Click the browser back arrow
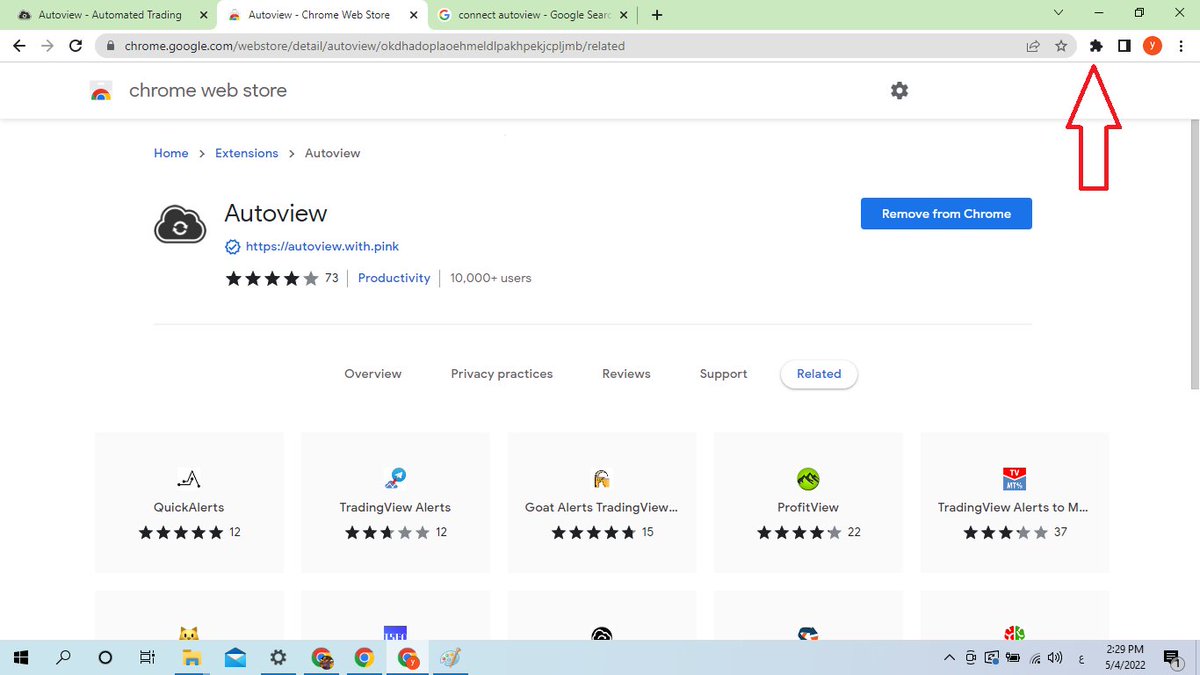 19,45
